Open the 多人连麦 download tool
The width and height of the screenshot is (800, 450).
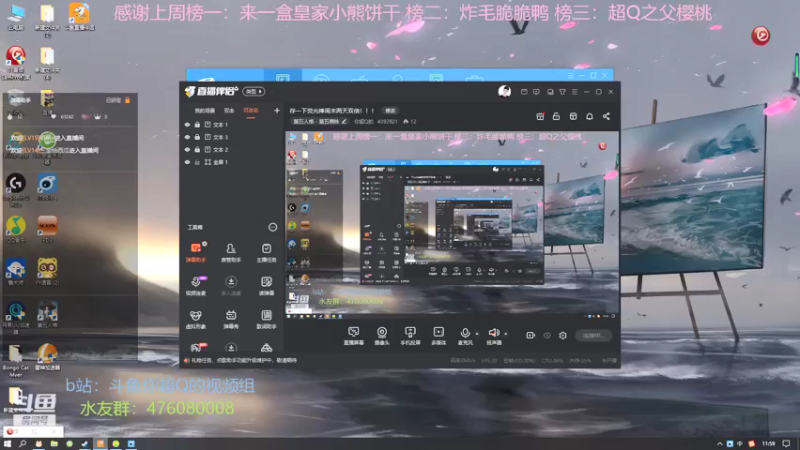tap(231, 286)
